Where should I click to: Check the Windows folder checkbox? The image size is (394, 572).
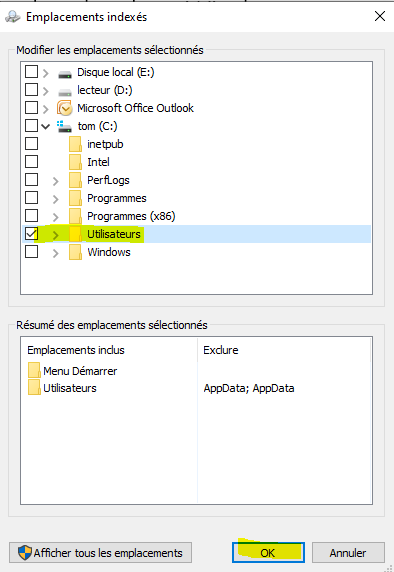point(31,251)
